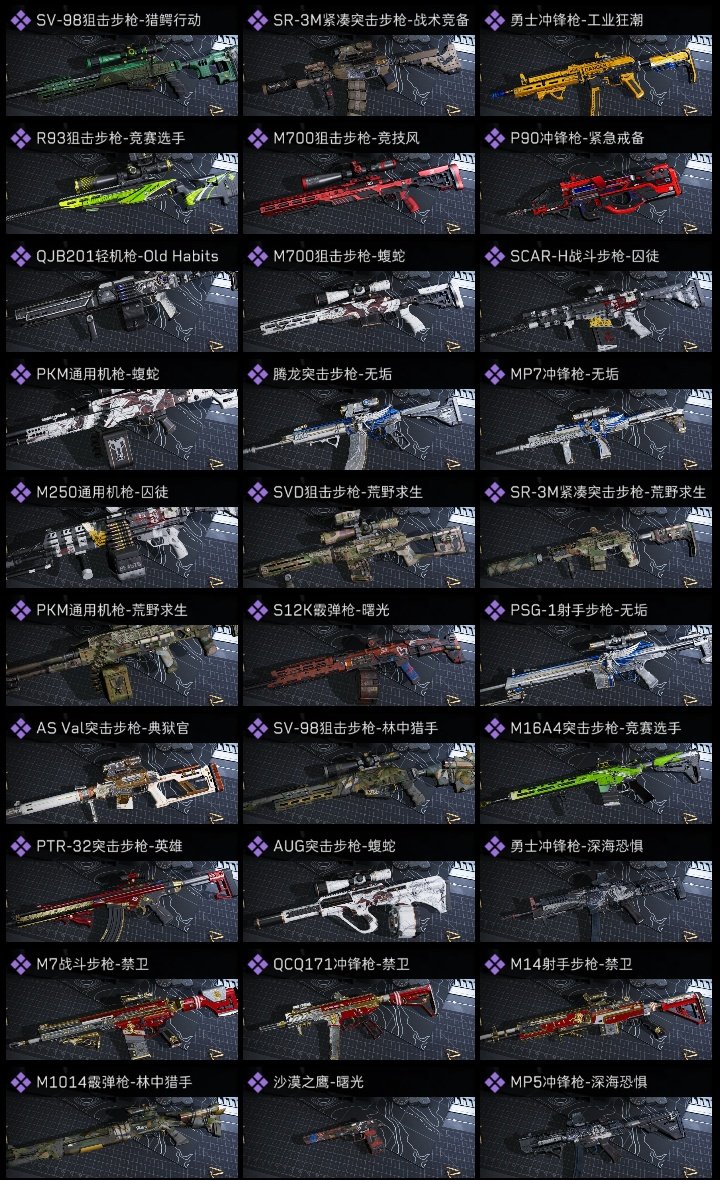Click the SVD狙击步枪-荒野求生 title label
Screen dimensions: 720x1180
pyautogui.click(x=348, y=492)
